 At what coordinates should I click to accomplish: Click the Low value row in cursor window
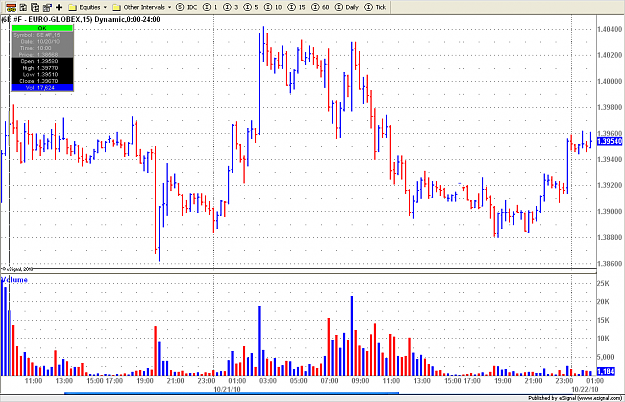pyautogui.click(x=42, y=74)
